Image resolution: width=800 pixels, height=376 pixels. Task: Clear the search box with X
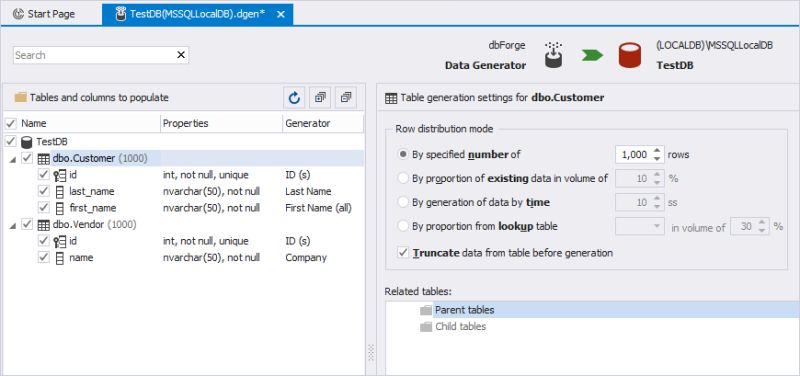coord(181,55)
